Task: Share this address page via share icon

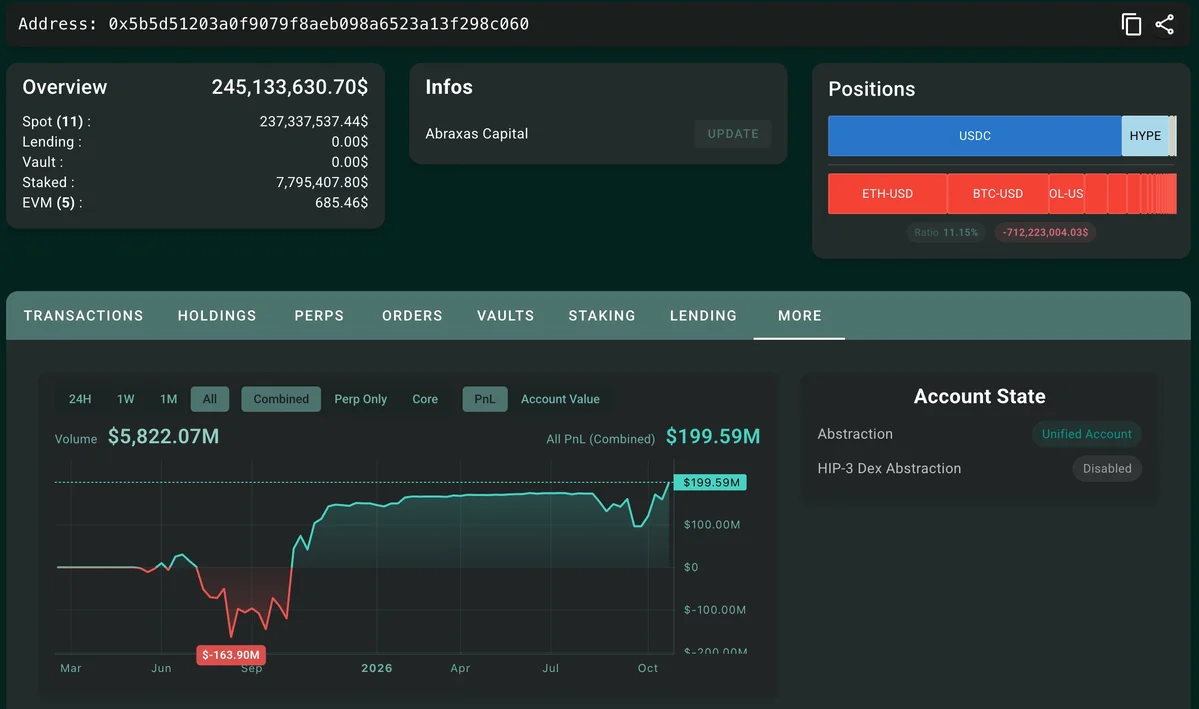Action: [x=1165, y=24]
